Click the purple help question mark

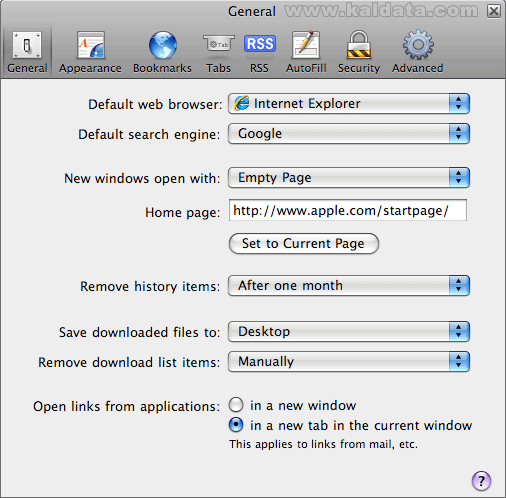(x=481, y=481)
